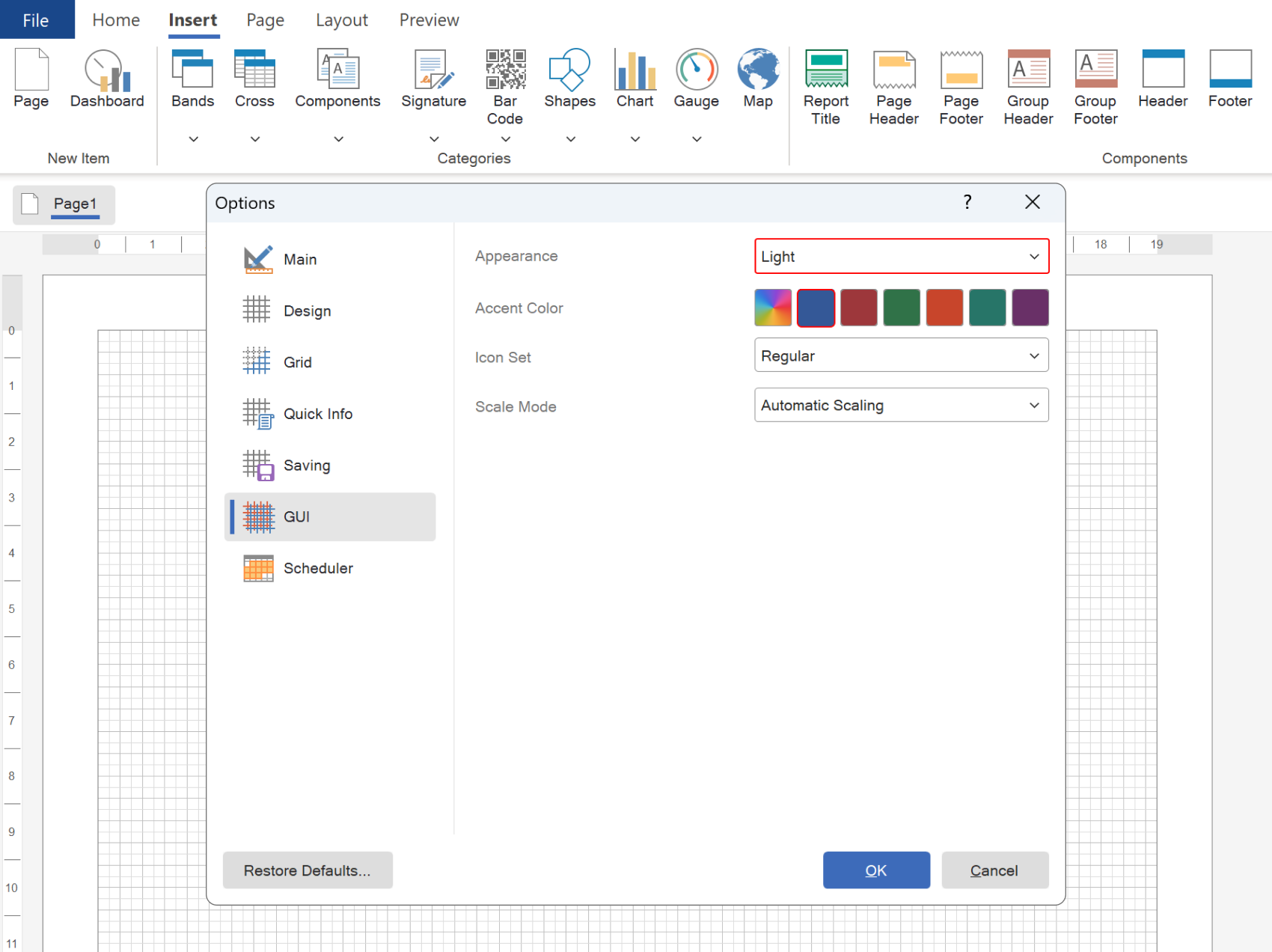Image resolution: width=1272 pixels, height=952 pixels.
Task: Pick the purple accent color swatch
Action: point(1030,308)
